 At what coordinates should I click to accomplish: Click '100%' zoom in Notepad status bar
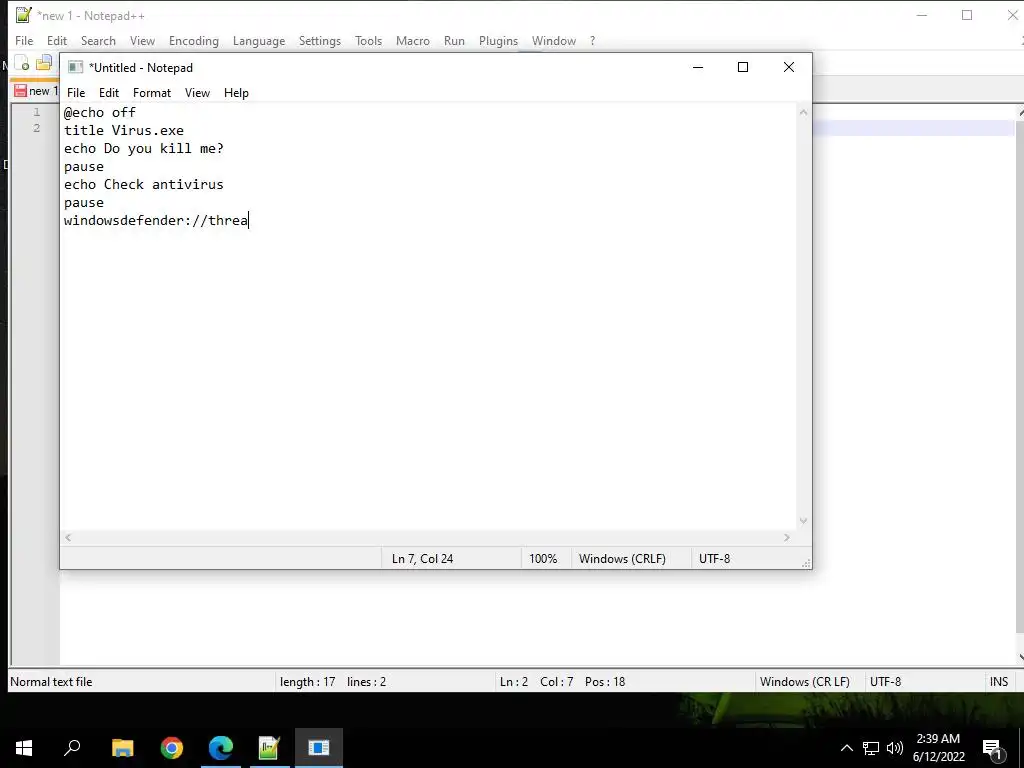click(x=543, y=559)
